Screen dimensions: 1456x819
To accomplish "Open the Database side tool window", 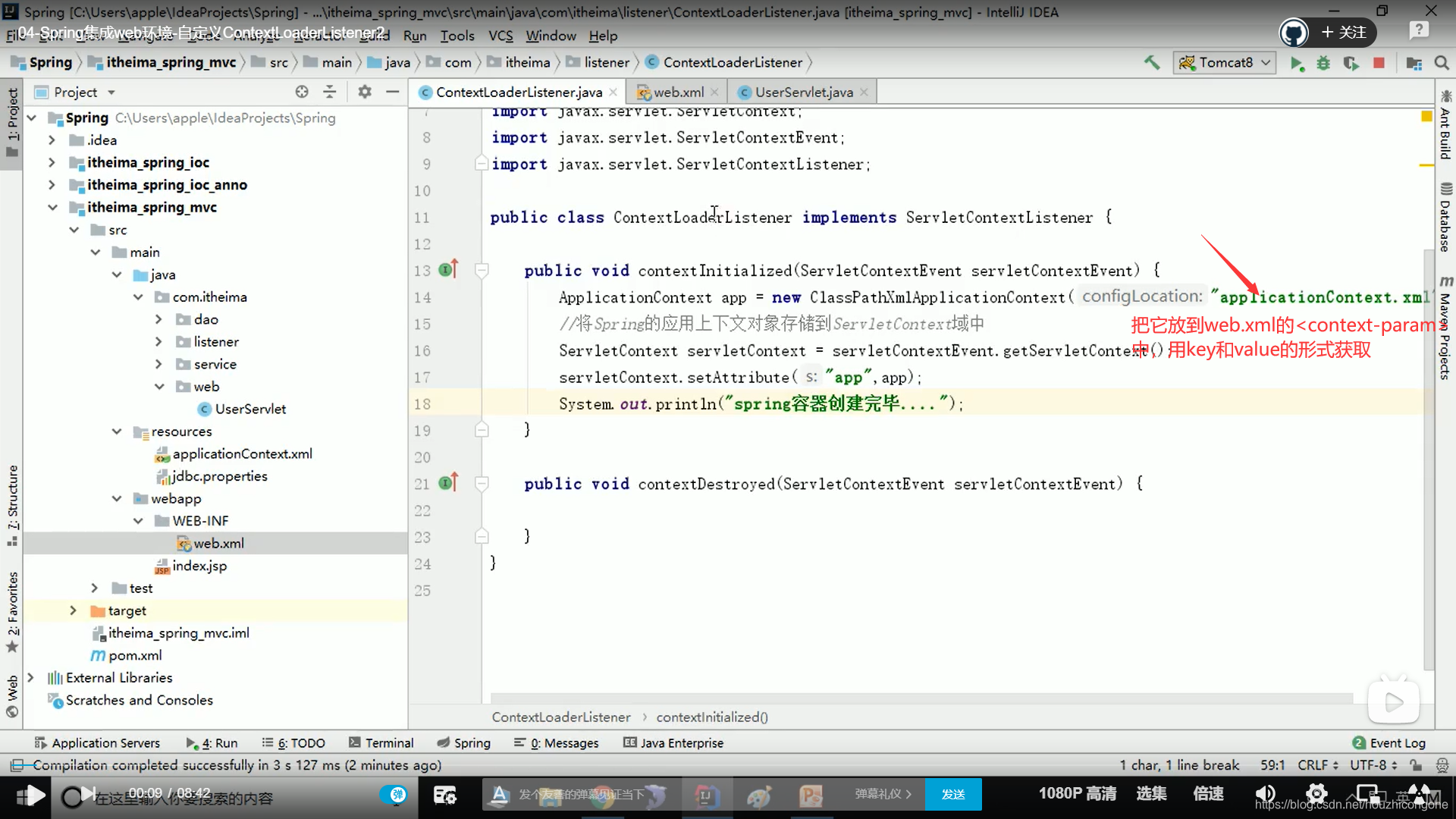I will [x=1445, y=217].
